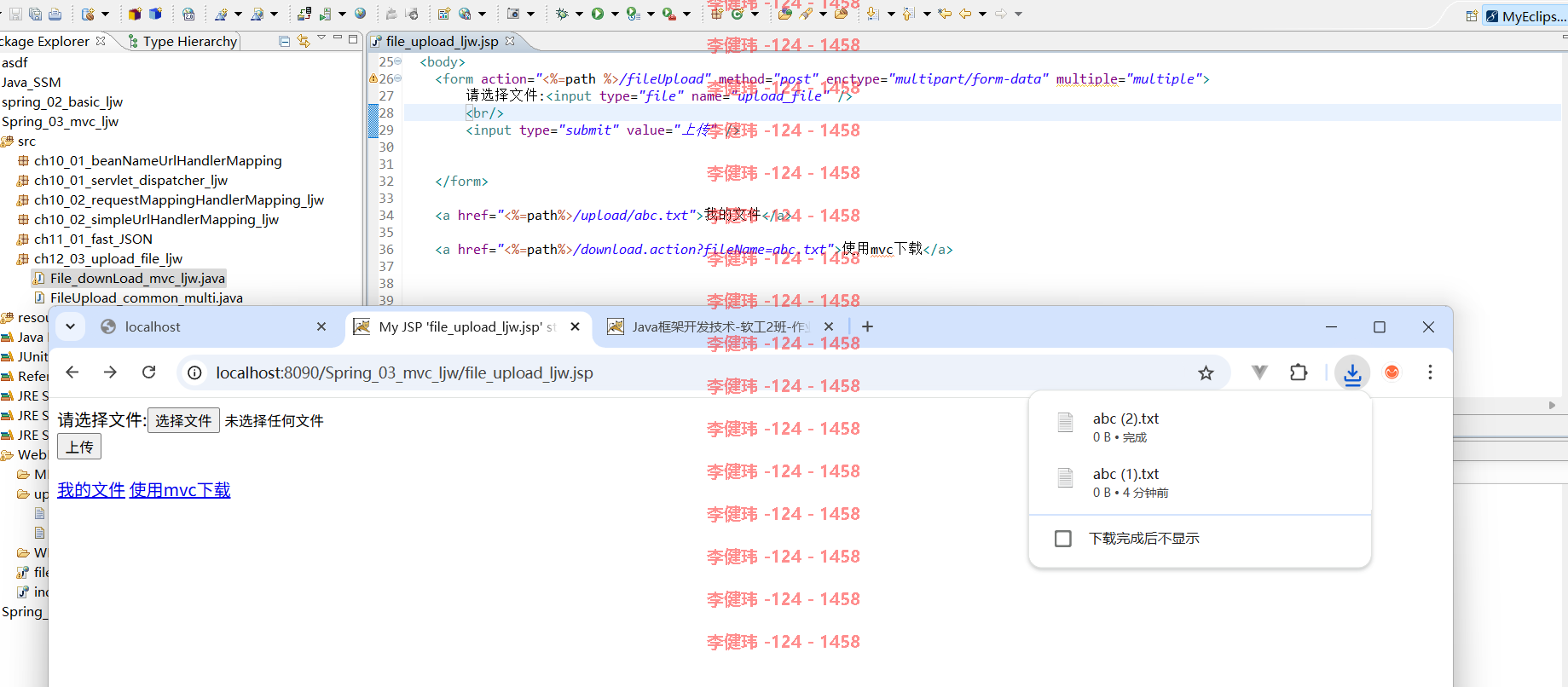The height and width of the screenshot is (687, 1568).
Task: Collapse the body tag fold at line 25
Action: (x=398, y=61)
